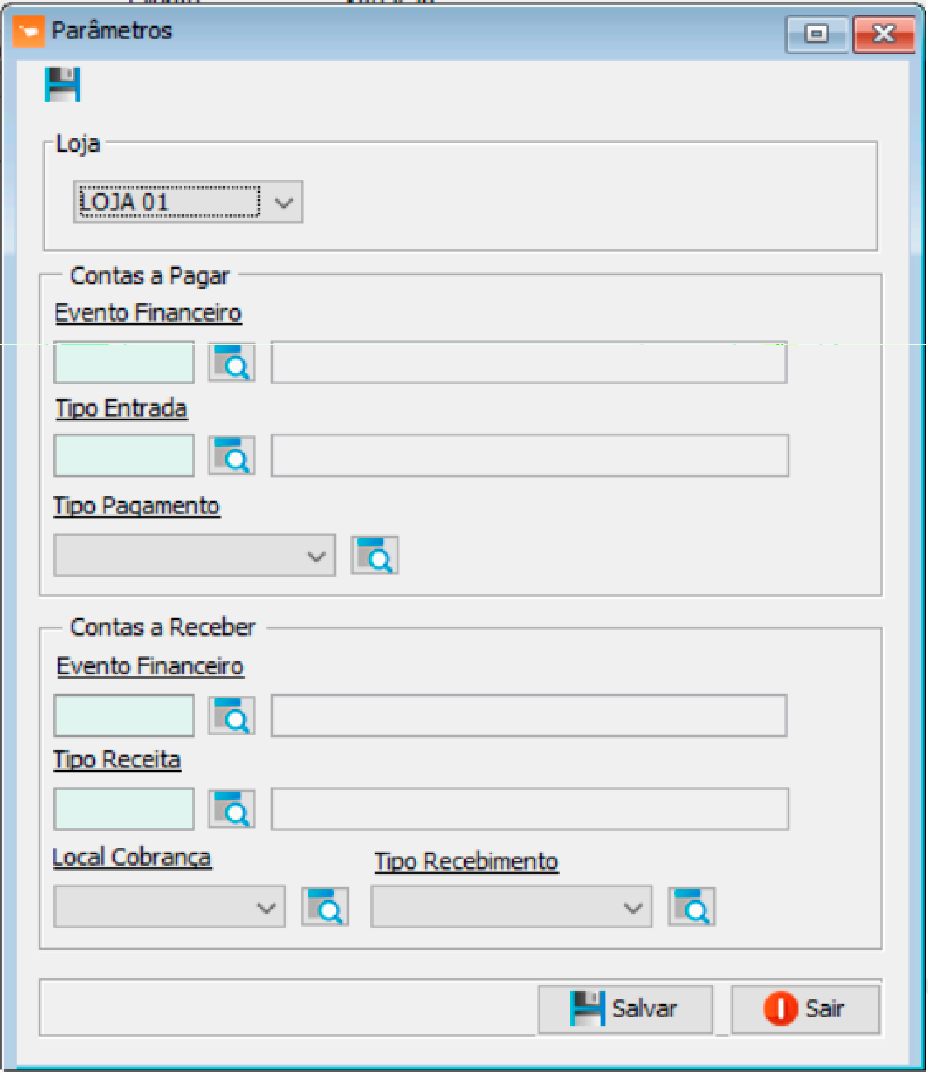928x1074 pixels.
Task: Click search icon beside Local Cobrança dropdown
Action: coord(325,907)
